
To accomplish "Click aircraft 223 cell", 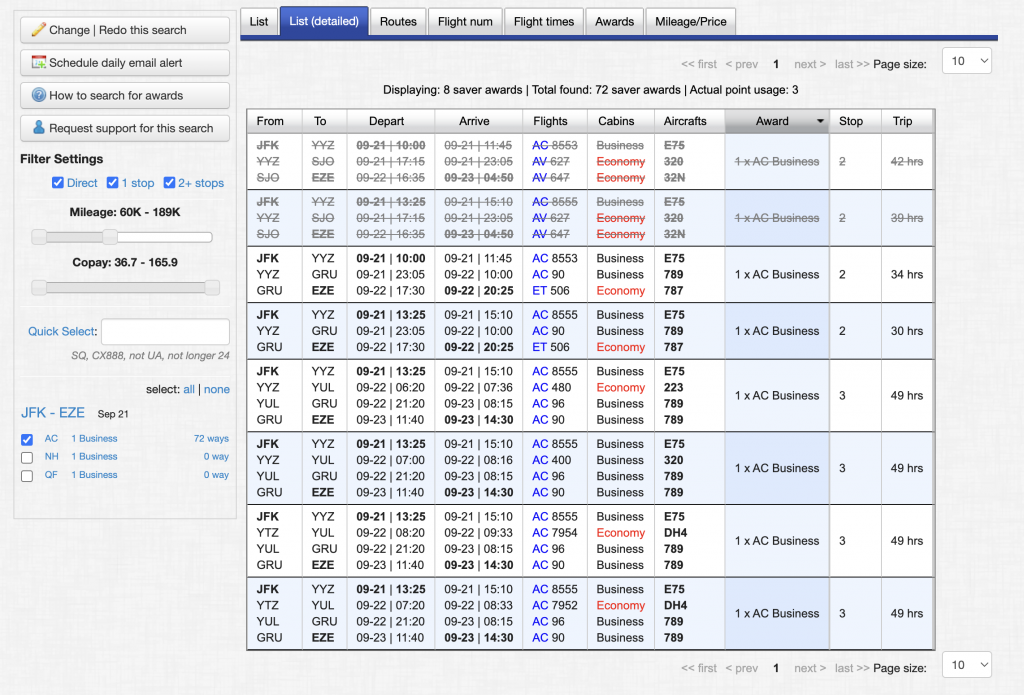I will 673,387.
